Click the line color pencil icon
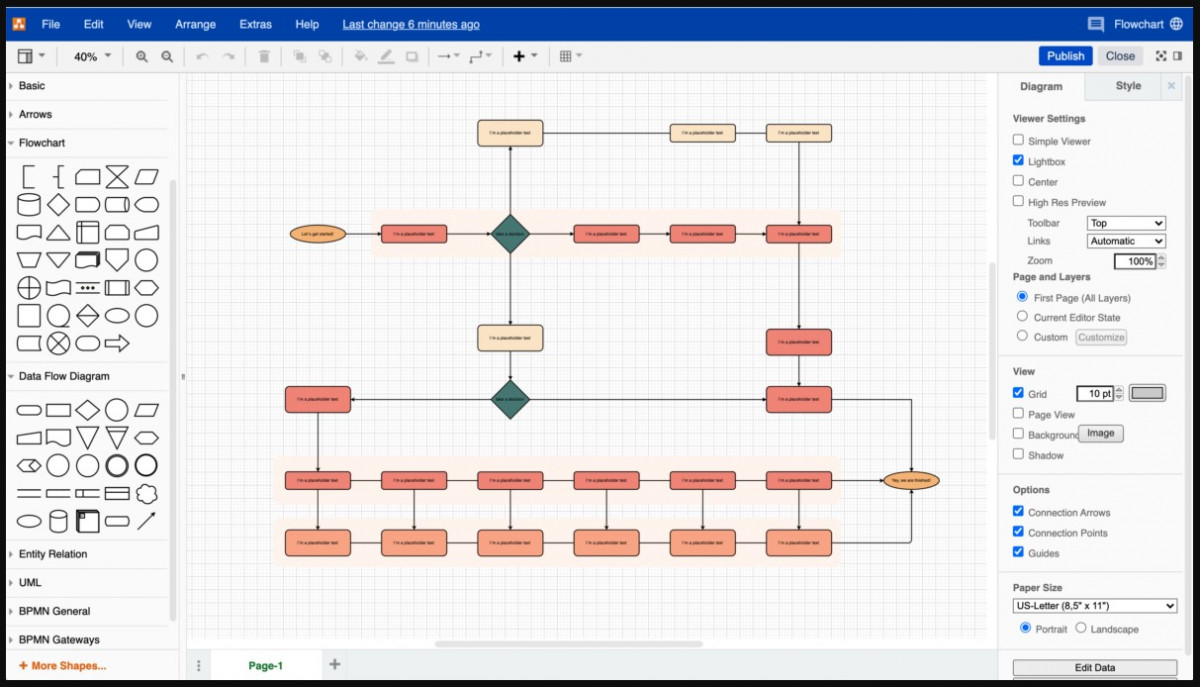Viewport: 1200px width, 687px height. point(386,57)
